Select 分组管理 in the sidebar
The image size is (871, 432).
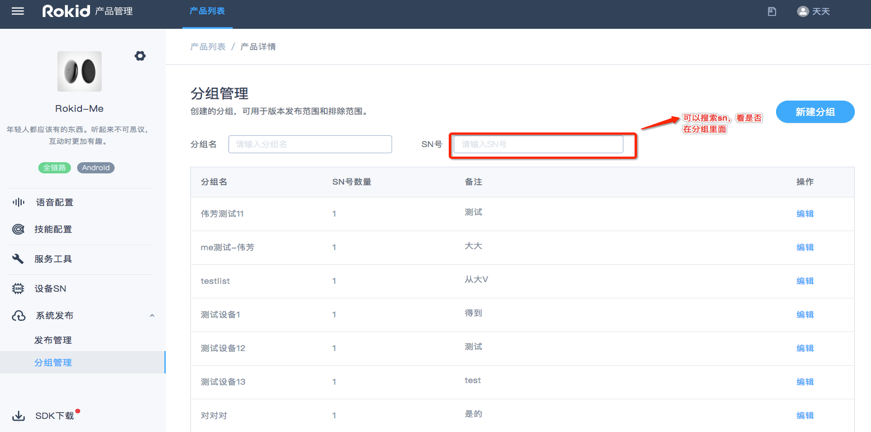[53, 363]
